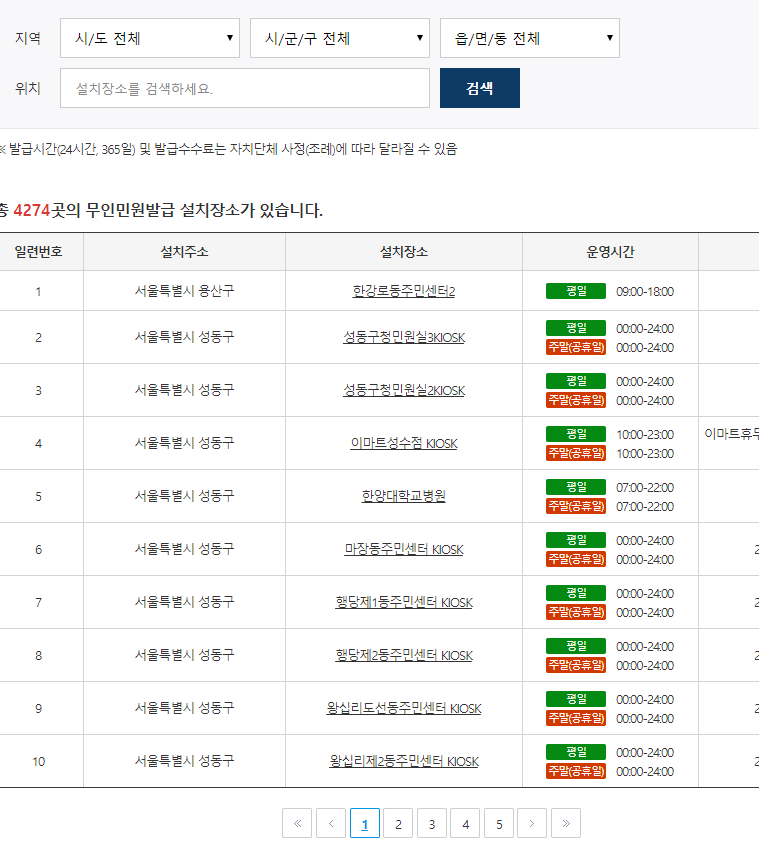Jump to last page double-arrow icon
759x853 pixels.
click(566, 823)
